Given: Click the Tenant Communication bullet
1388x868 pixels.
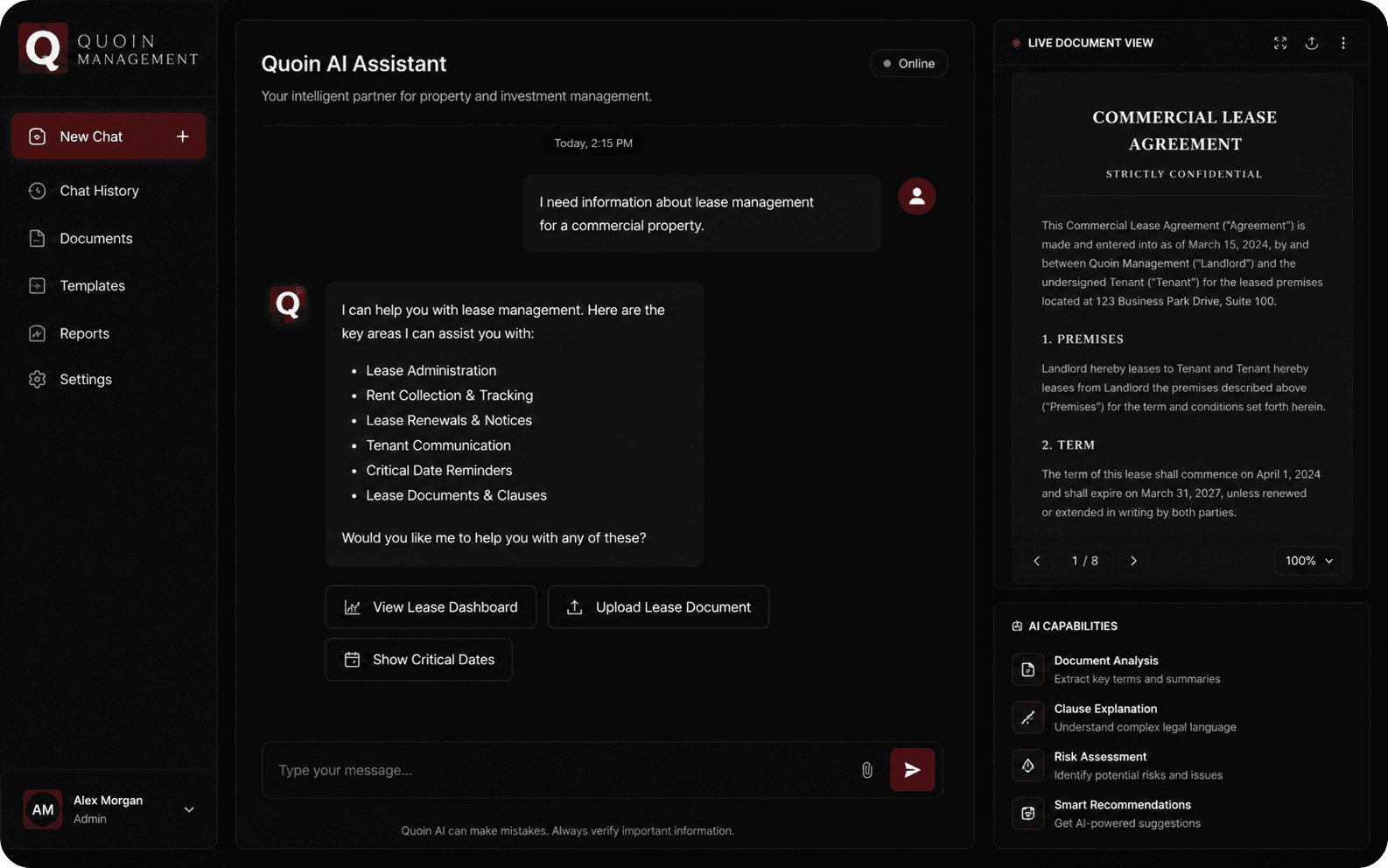Looking at the screenshot, I should (x=438, y=445).
